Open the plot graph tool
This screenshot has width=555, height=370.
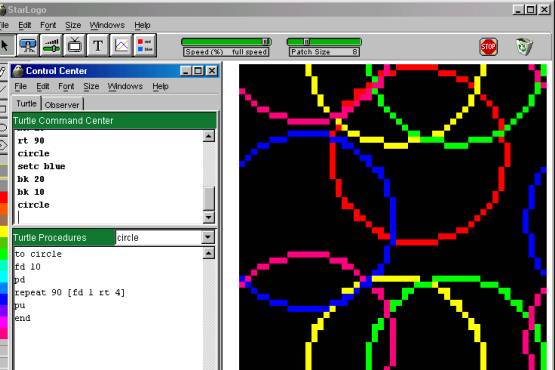pos(121,45)
